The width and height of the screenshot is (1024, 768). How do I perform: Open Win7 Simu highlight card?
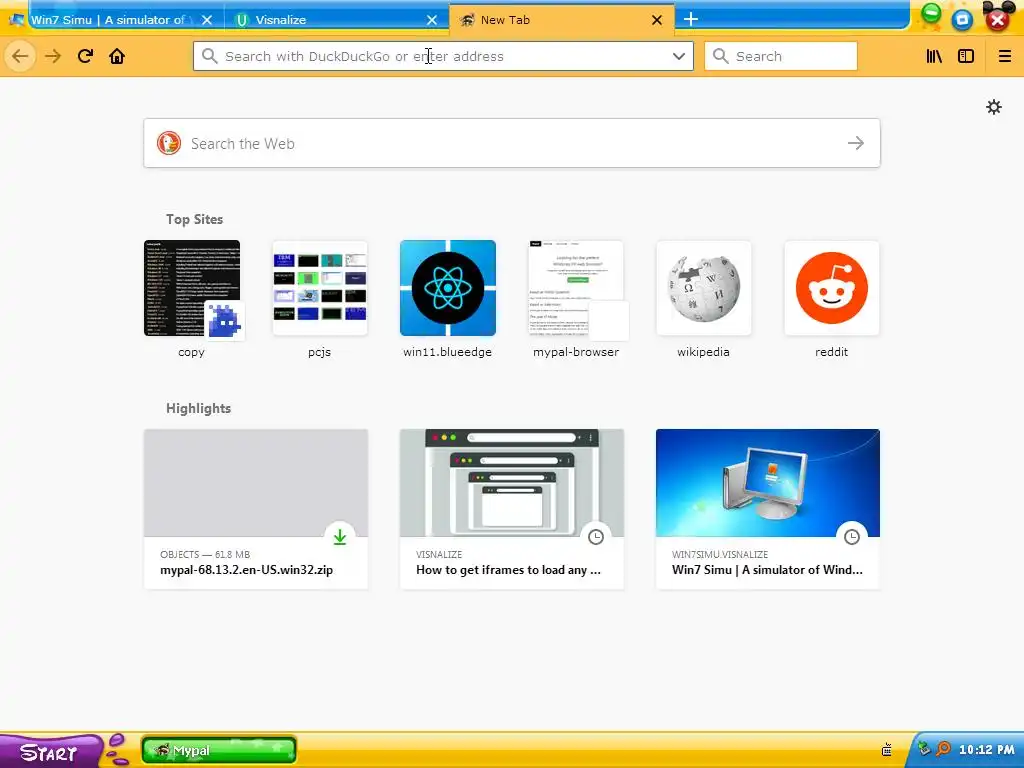pyautogui.click(x=768, y=509)
